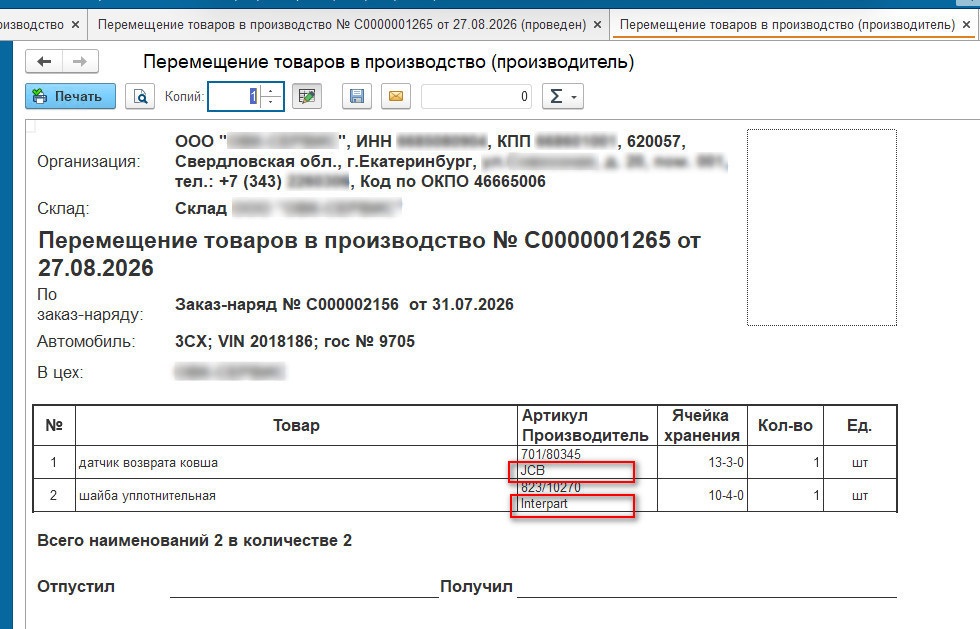Open the sum function dropdown

click(562, 96)
